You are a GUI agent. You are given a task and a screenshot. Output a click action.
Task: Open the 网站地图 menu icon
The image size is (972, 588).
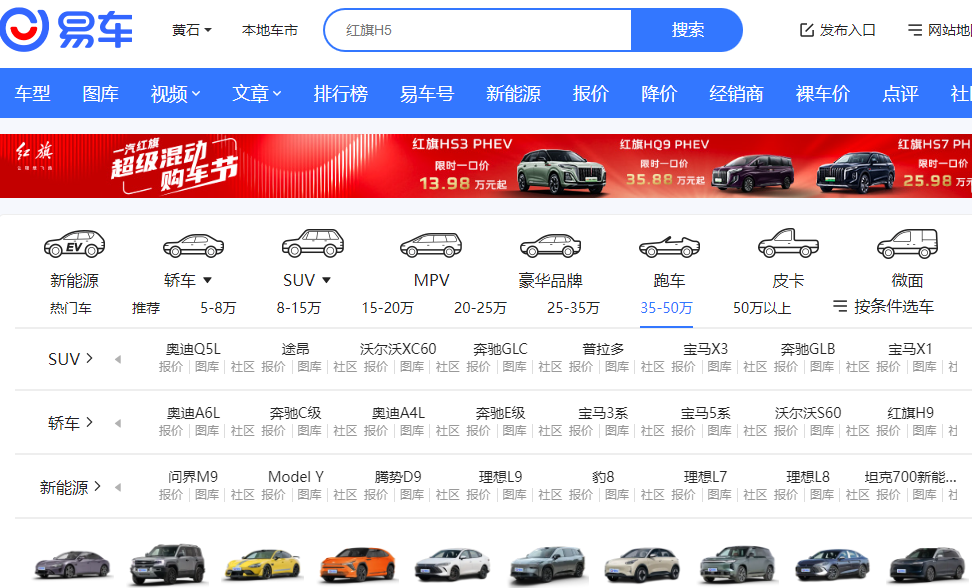914,30
